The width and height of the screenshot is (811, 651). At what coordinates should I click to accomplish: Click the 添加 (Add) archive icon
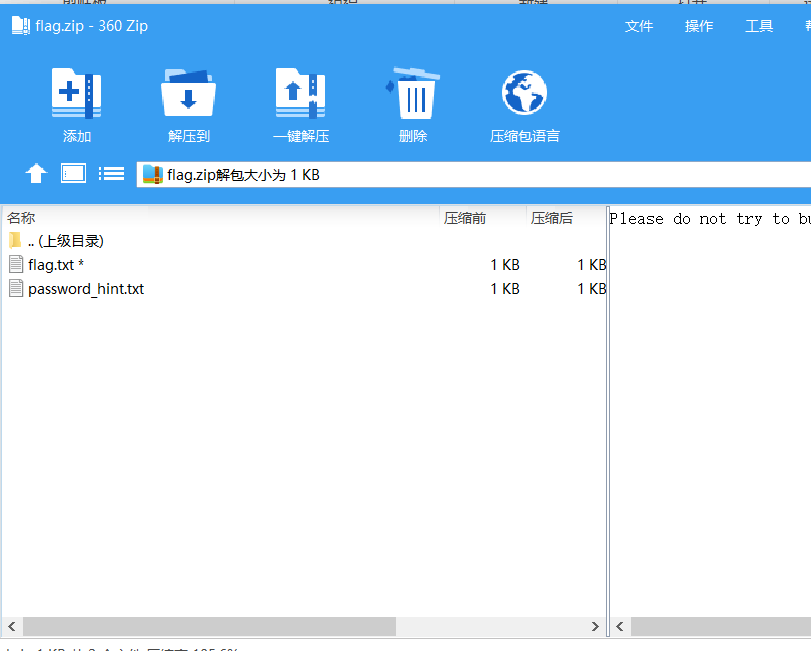tap(77, 96)
